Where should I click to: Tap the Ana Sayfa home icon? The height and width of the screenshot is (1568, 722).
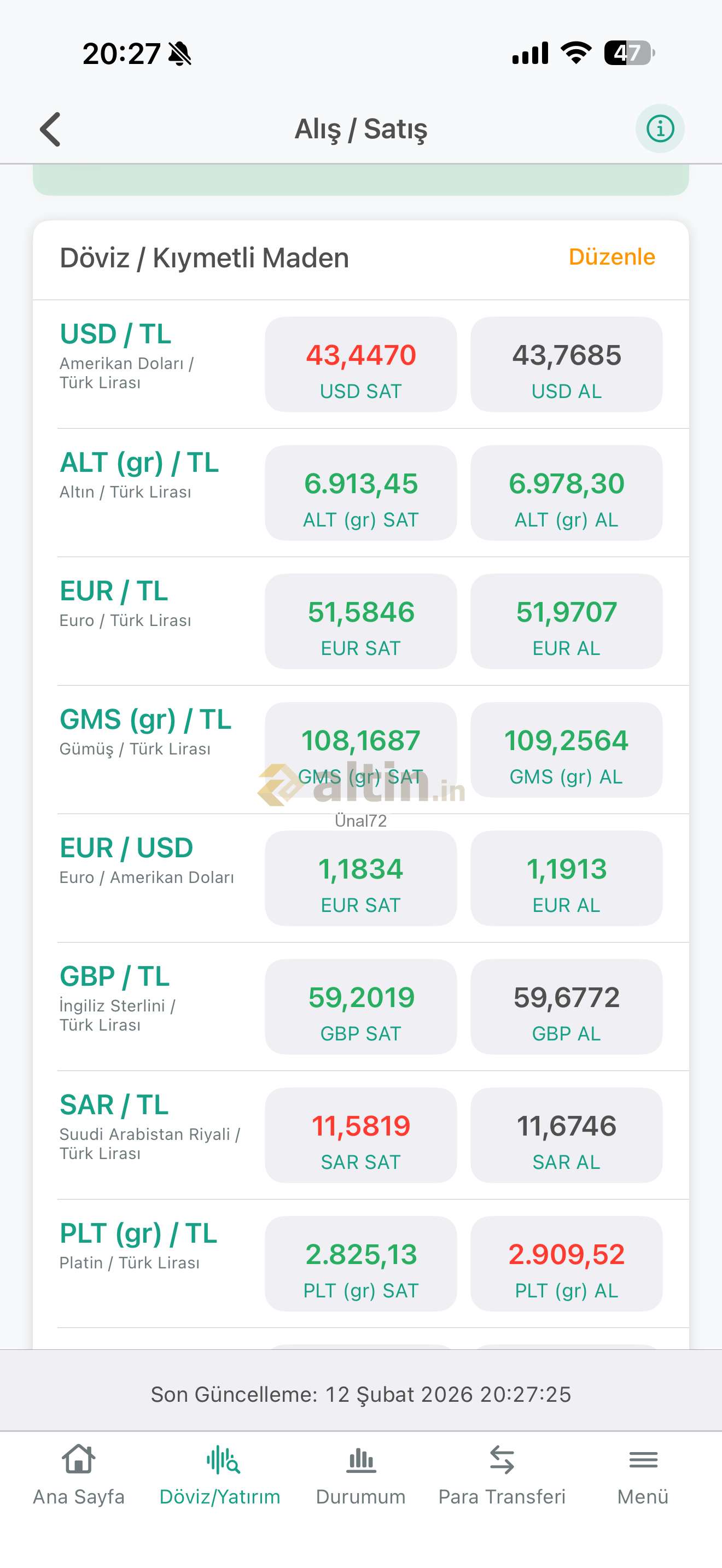[79, 1460]
